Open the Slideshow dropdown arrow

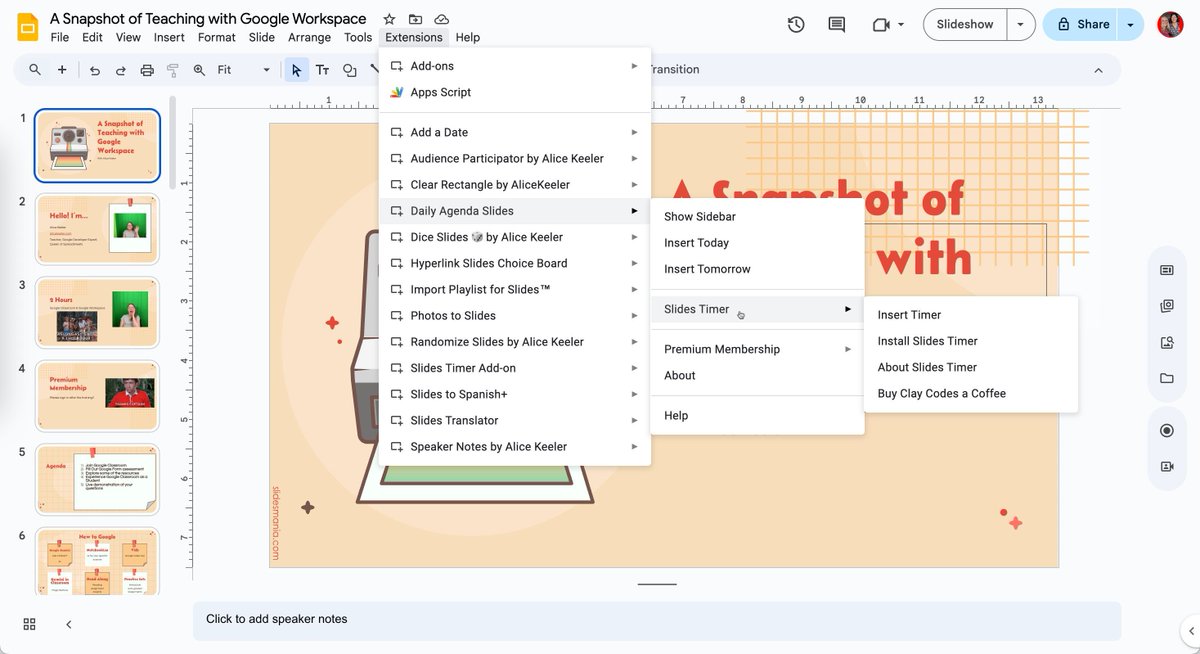tap(1020, 24)
